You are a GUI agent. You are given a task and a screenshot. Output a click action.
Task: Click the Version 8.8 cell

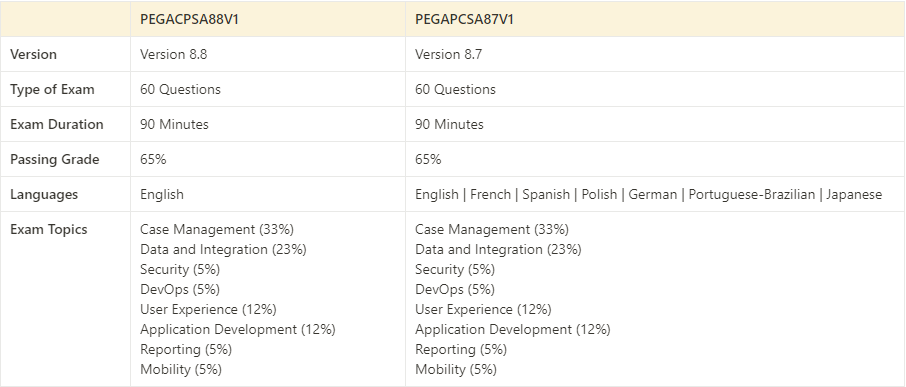point(173,54)
